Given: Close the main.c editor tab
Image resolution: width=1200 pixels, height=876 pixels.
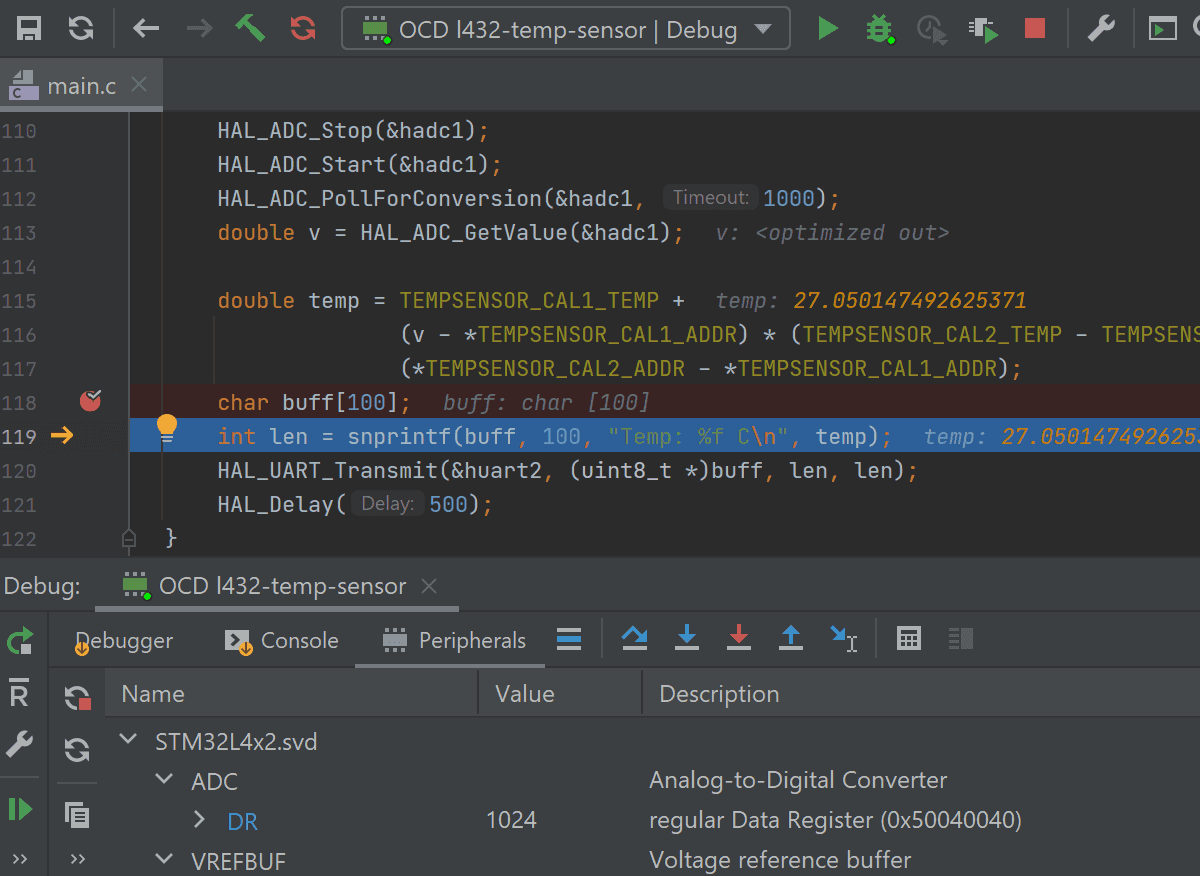Looking at the screenshot, I should 139,85.
